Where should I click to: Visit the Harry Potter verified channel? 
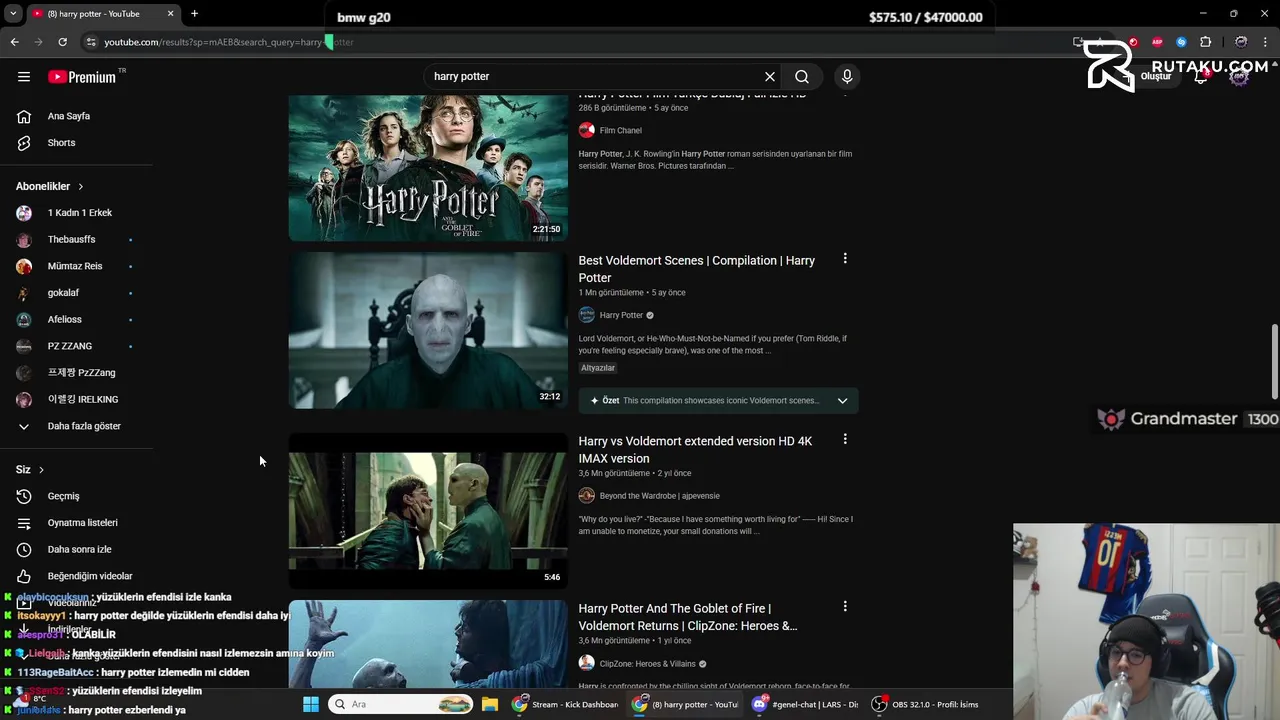(x=621, y=315)
